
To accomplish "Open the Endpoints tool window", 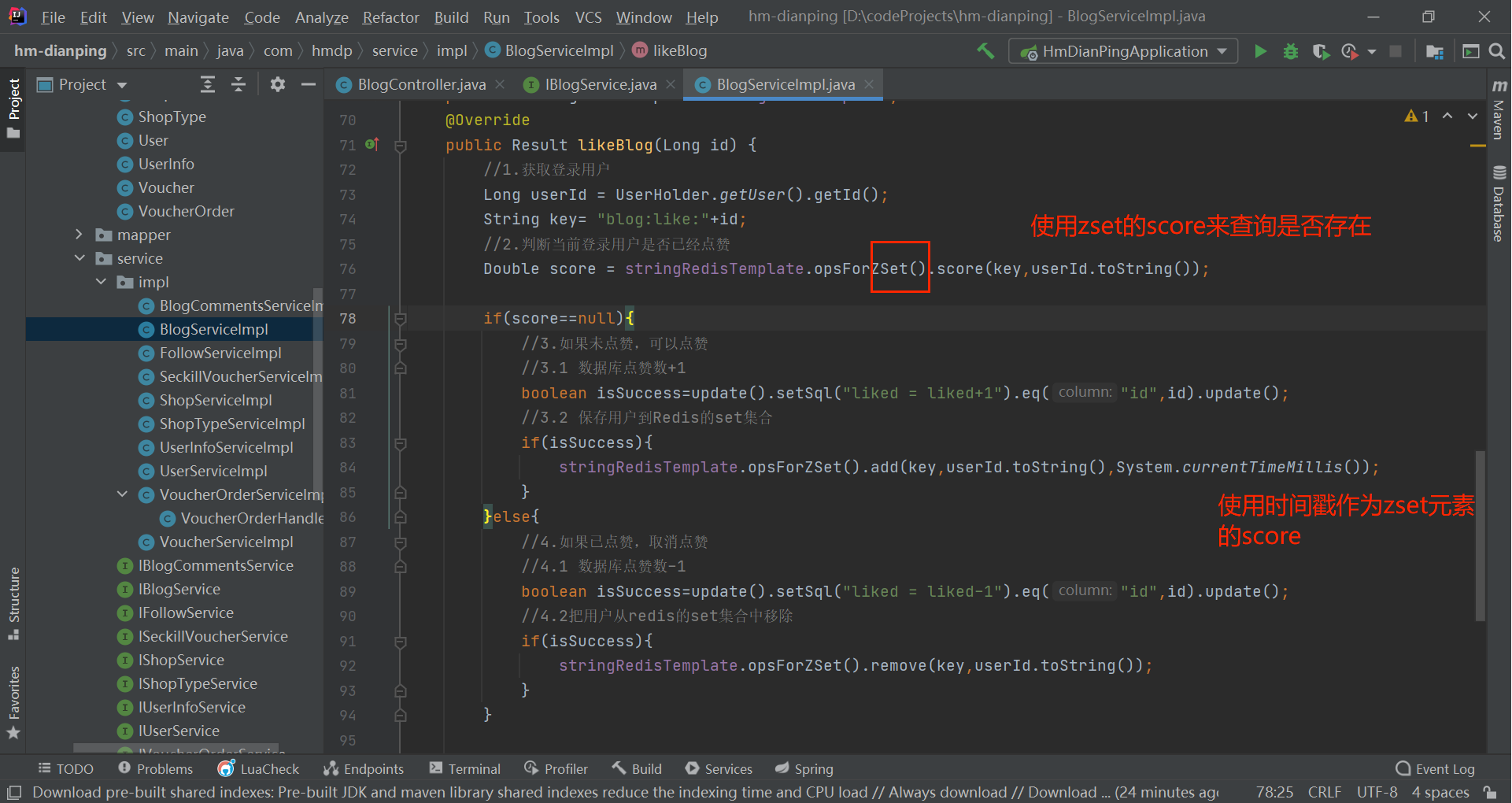I will coord(364,769).
